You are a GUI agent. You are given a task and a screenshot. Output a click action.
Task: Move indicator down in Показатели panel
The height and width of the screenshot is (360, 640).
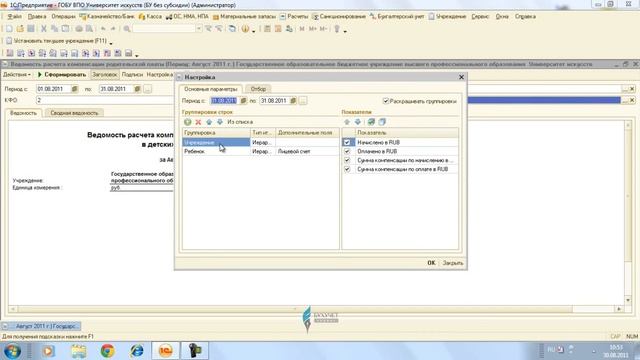(x=358, y=122)
